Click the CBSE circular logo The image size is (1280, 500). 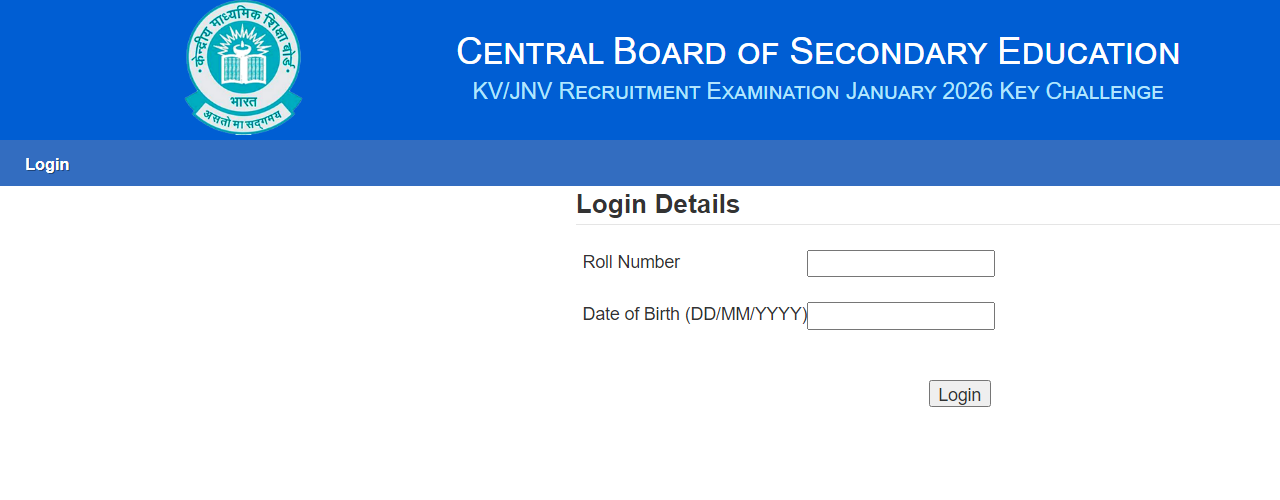pos(243,66)
